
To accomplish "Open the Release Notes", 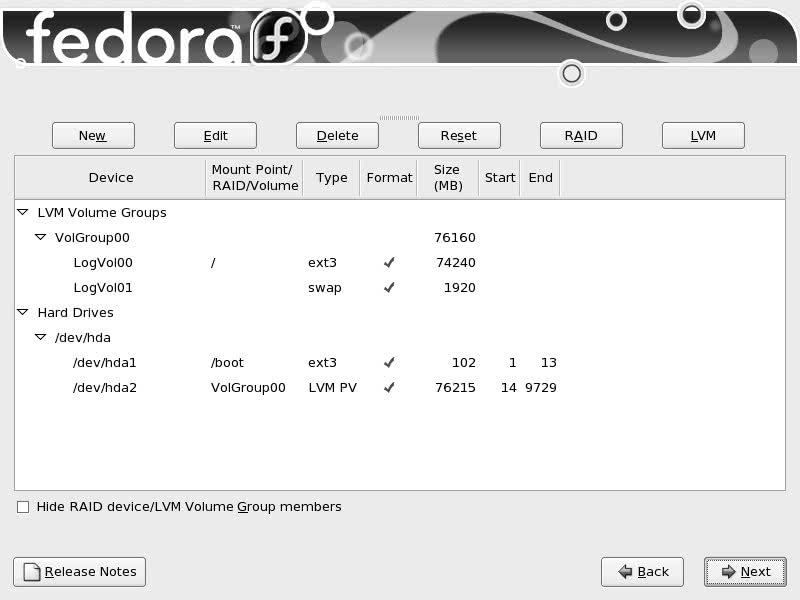I will coord(80,572).
